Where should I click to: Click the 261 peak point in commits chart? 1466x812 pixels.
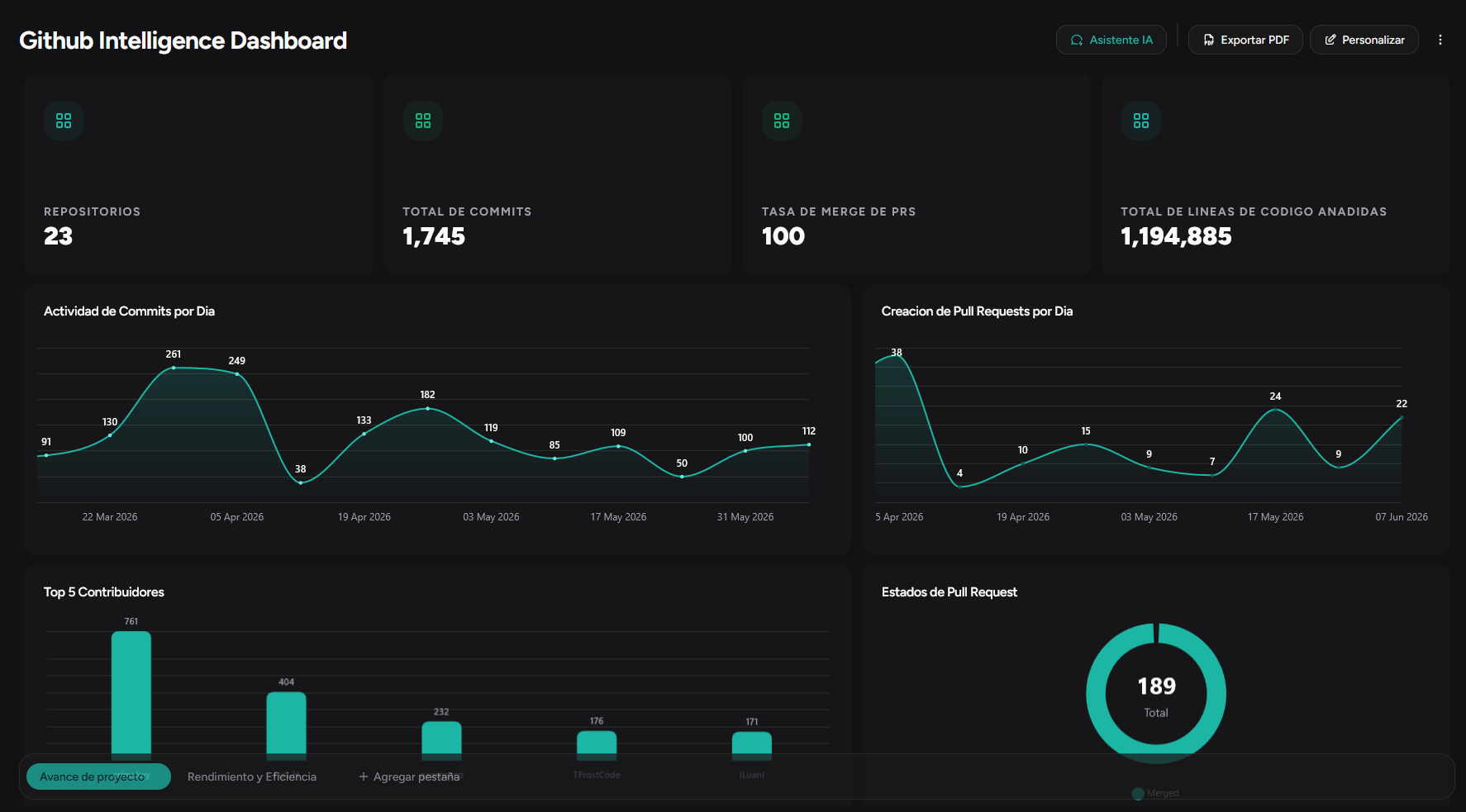click(x=174, y=368)
